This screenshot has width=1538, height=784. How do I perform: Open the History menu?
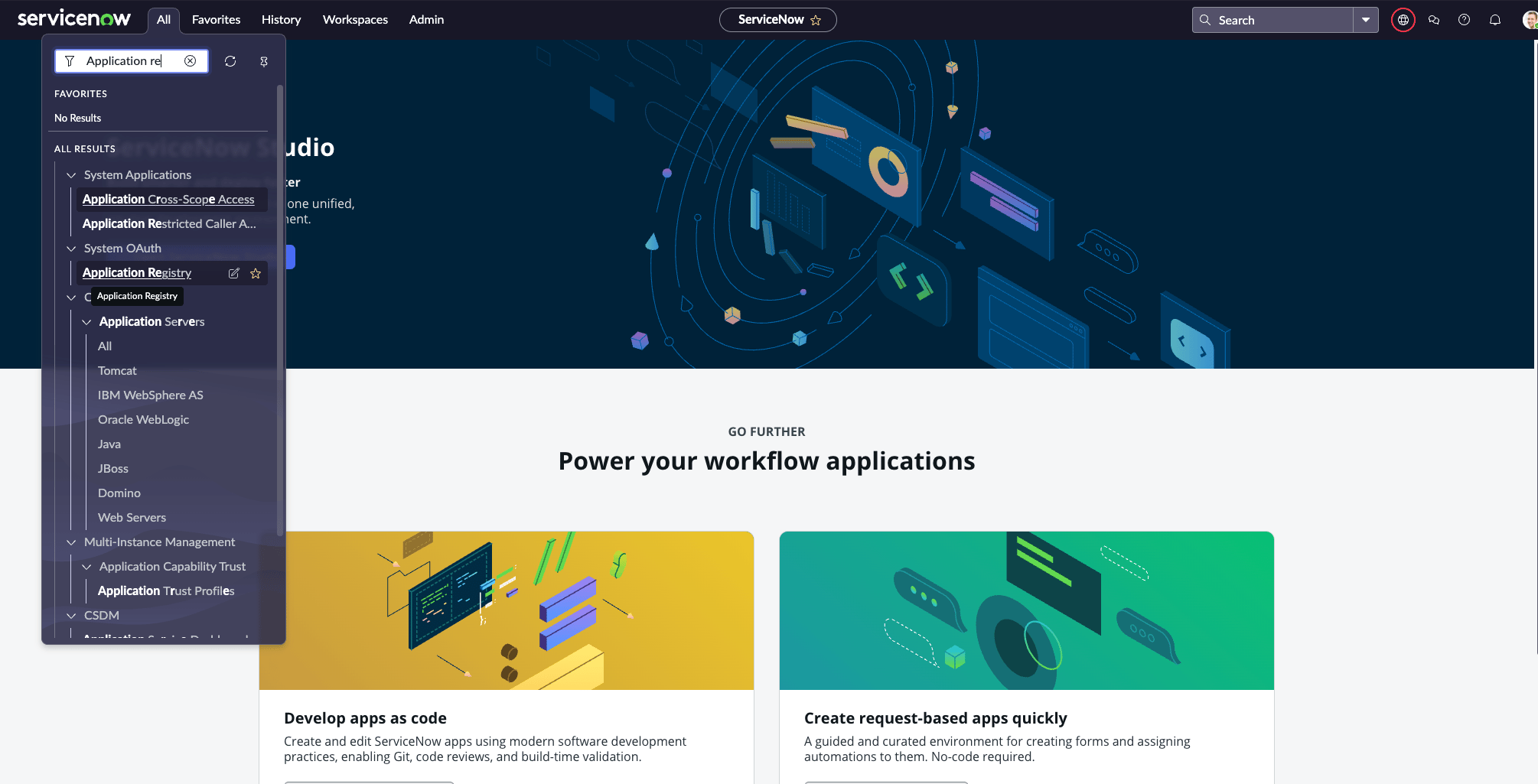pos(281,20)
